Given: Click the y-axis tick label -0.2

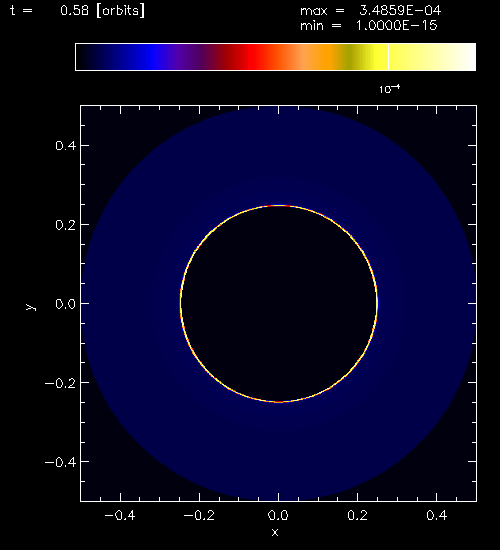Looking at the screenshot, I should pos(60,383).
